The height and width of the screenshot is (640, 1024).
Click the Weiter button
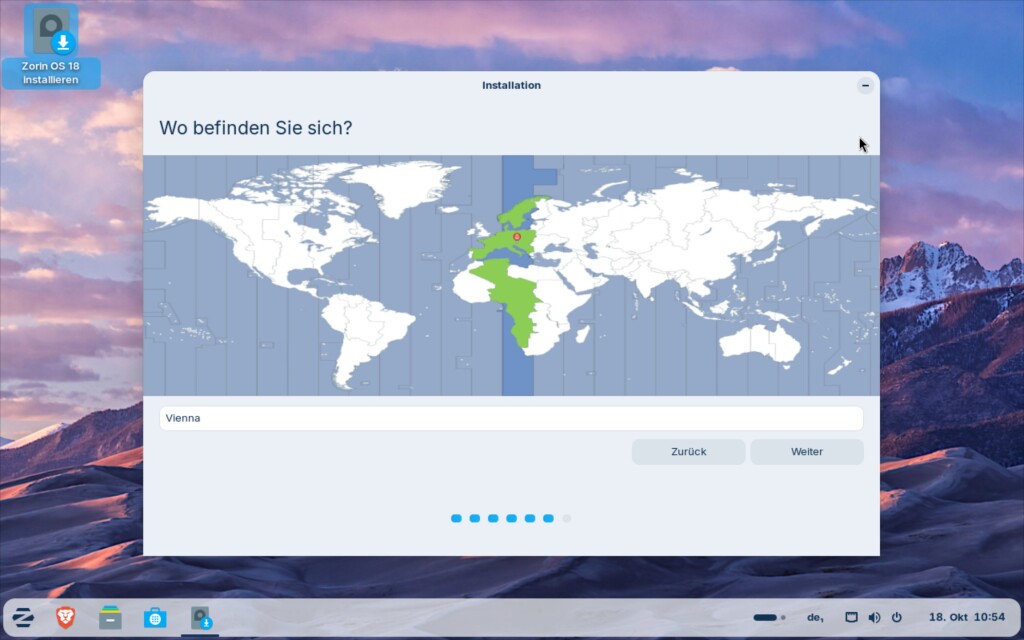806,452
